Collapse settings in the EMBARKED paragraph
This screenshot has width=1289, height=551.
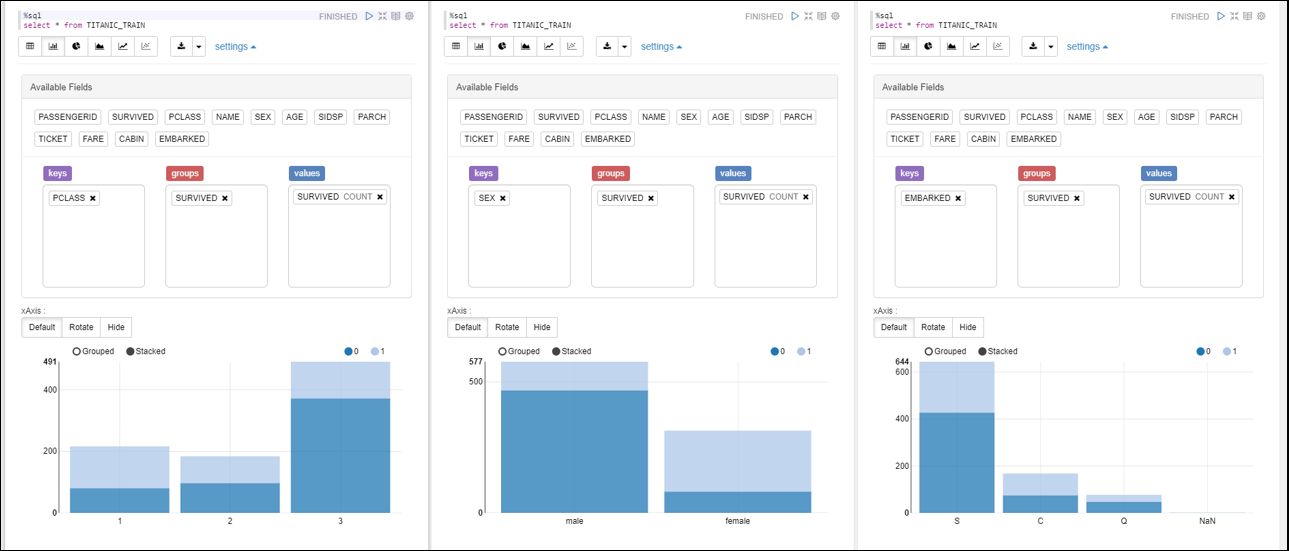pyautogui.click(x=1087, y=46)
